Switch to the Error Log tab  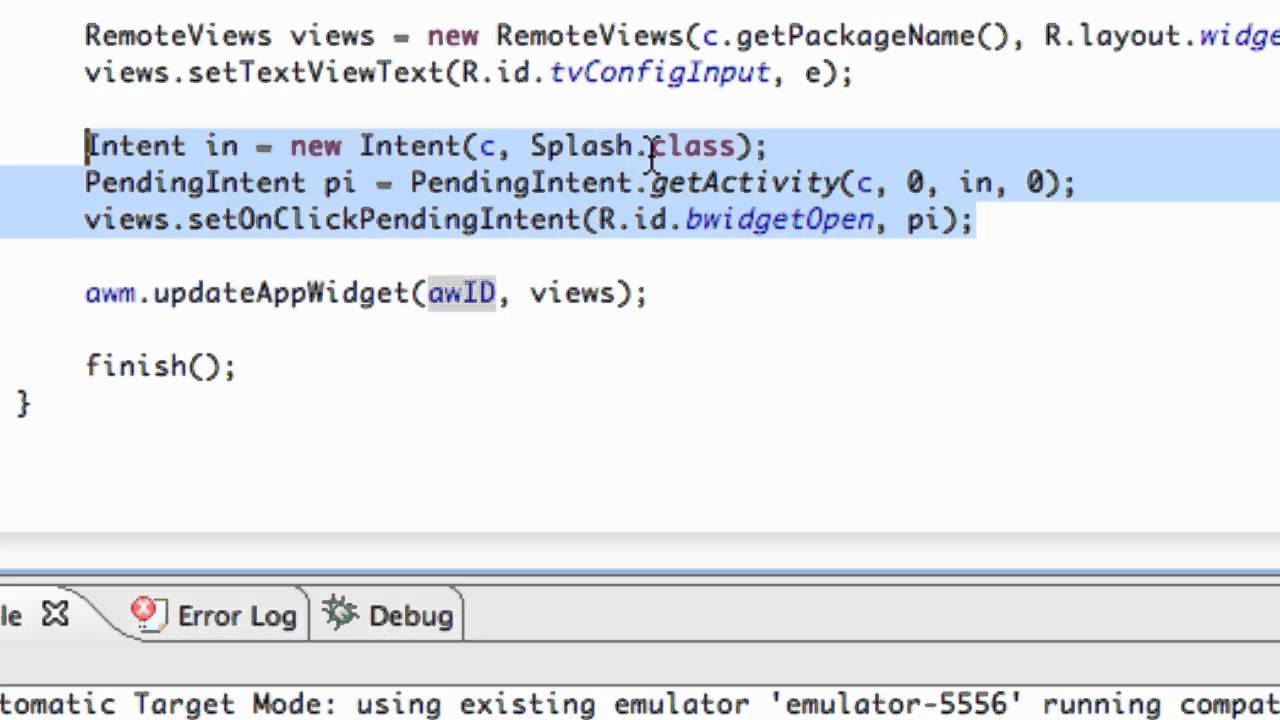(x=236, y=616)
